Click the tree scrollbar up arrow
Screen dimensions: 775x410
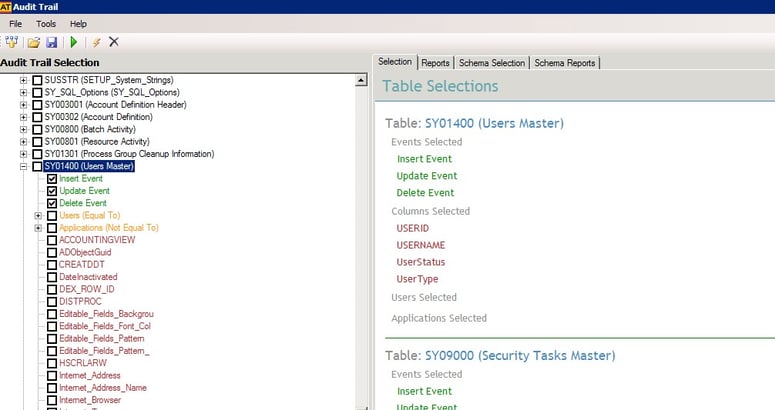point(361,80)
